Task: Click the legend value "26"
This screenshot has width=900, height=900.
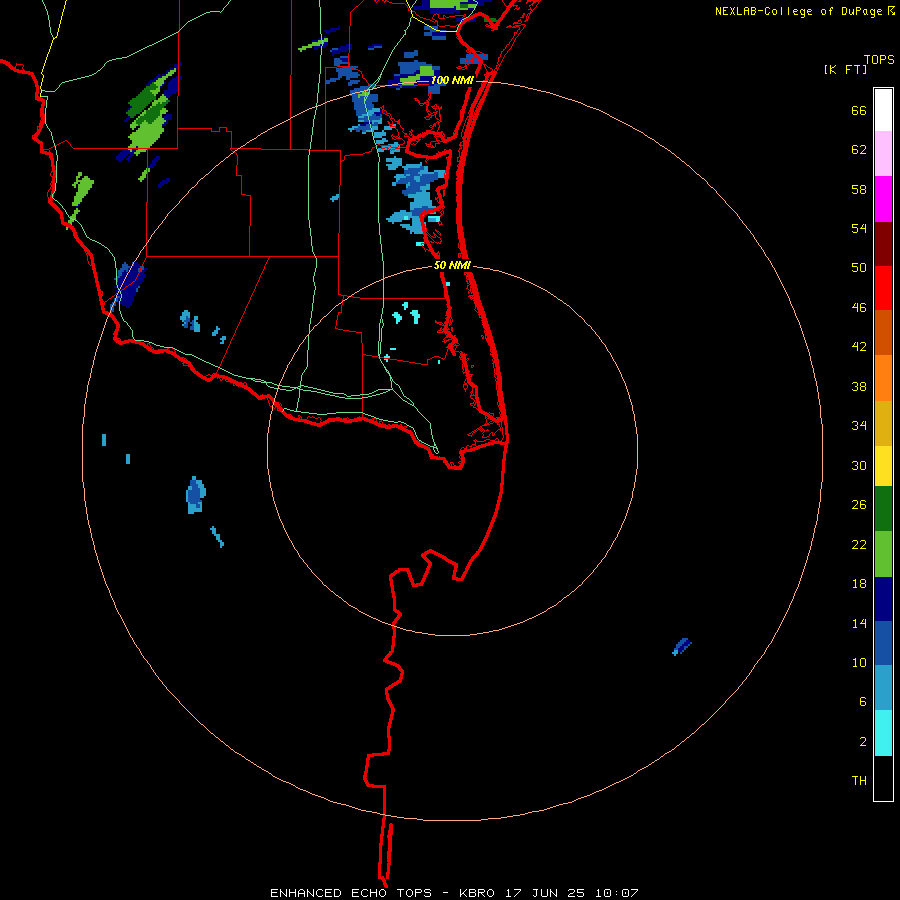Action: tap(859, 505)
